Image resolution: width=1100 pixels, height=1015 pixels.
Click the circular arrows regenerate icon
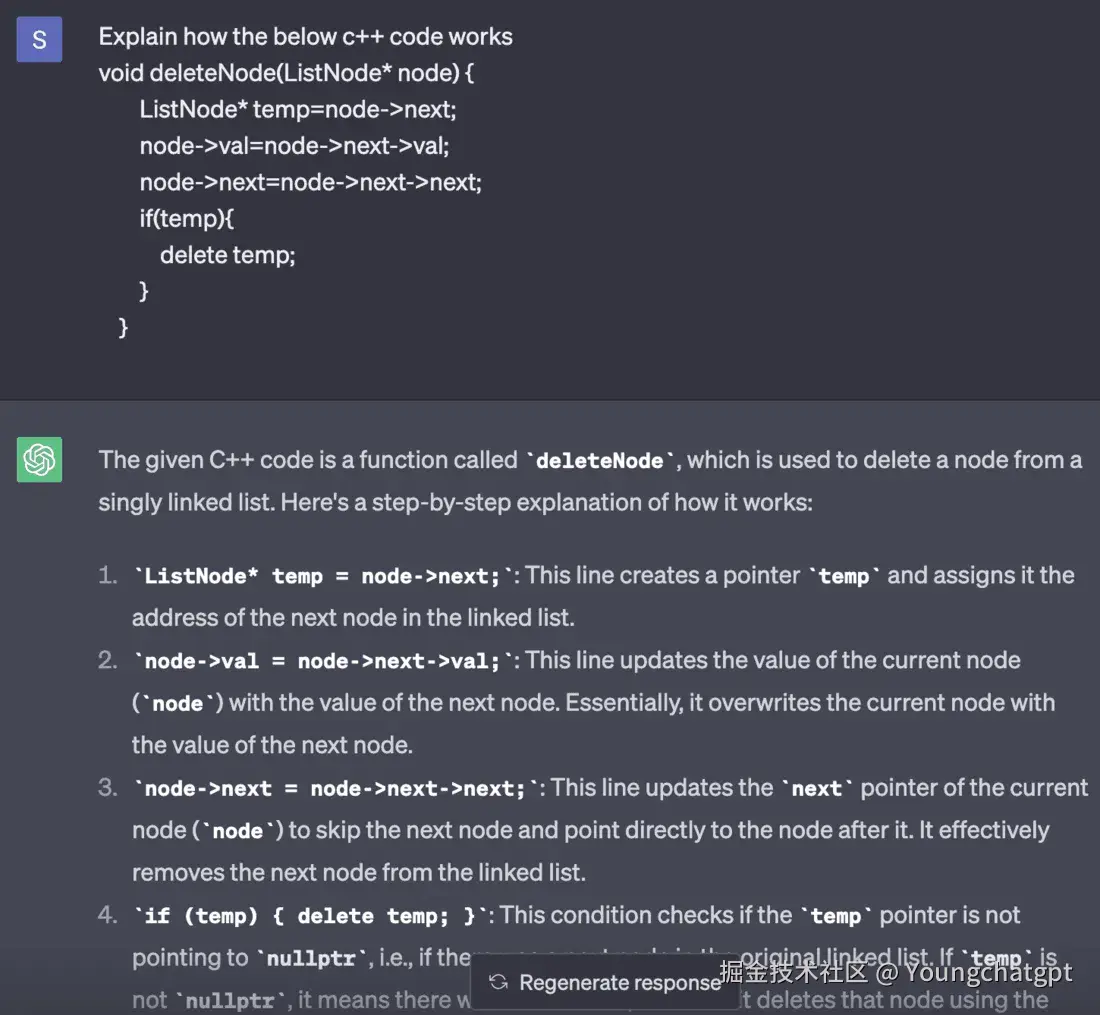click(x=498, y=983)
